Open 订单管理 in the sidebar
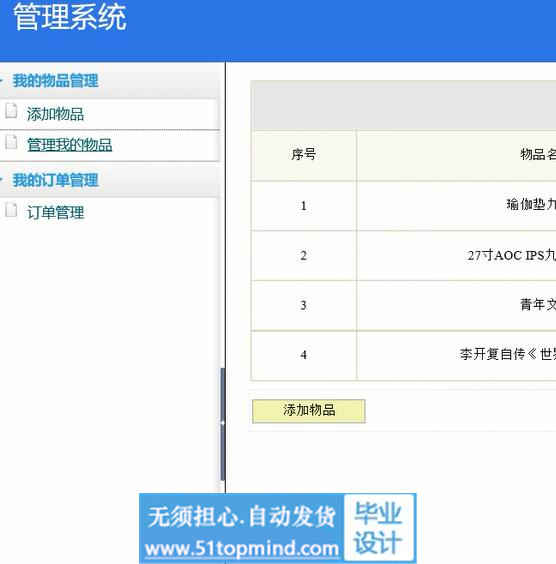 coord(55,212)
